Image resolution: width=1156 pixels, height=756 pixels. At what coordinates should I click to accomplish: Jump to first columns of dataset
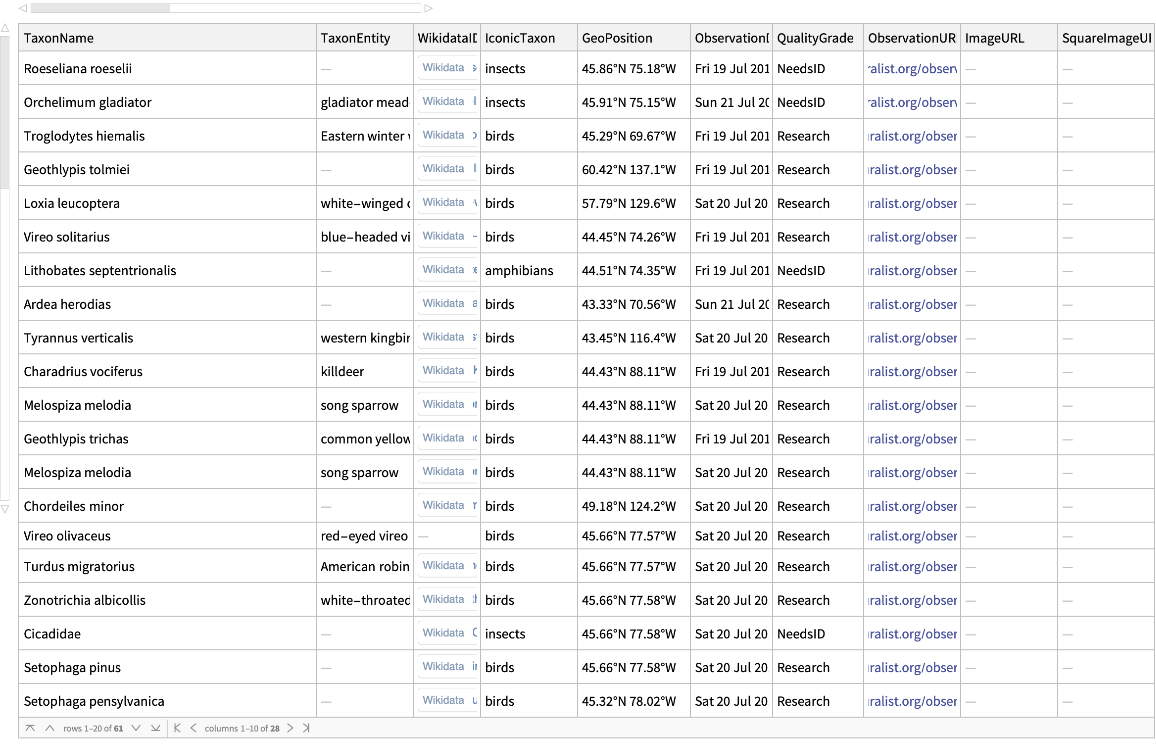point(178,728)
